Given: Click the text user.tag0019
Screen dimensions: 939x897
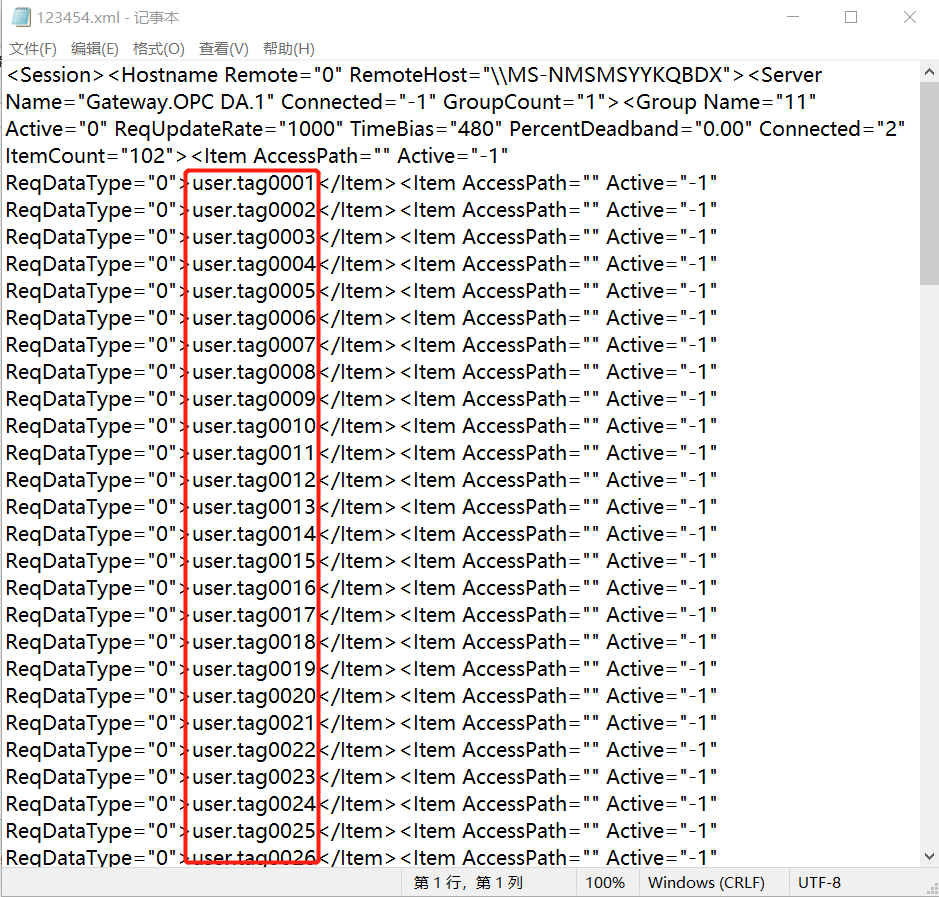Looking at the screenshot, I should coord(253,669).
